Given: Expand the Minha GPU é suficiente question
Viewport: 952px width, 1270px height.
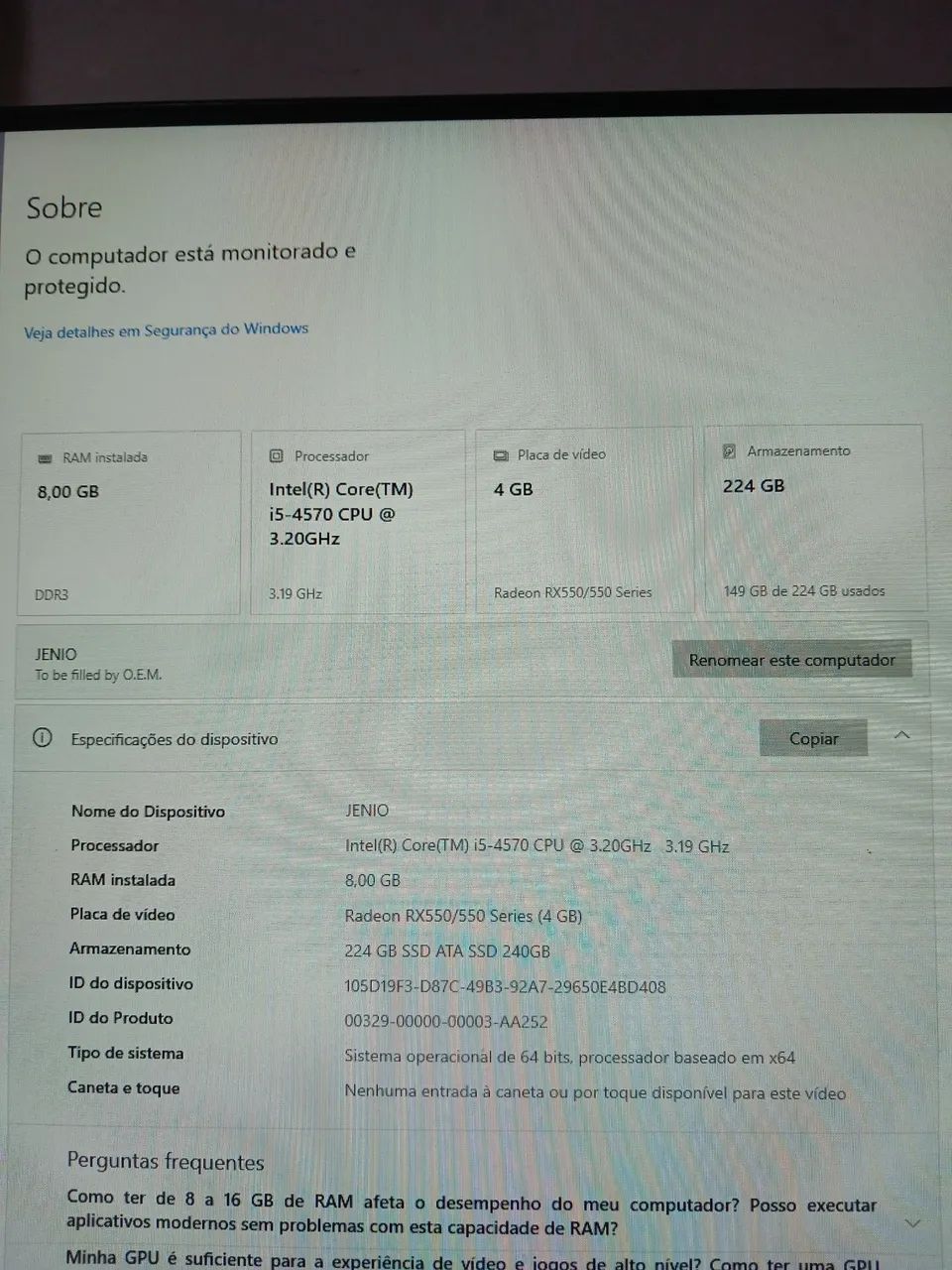Looking at the screenshot, I should 472,1260.
